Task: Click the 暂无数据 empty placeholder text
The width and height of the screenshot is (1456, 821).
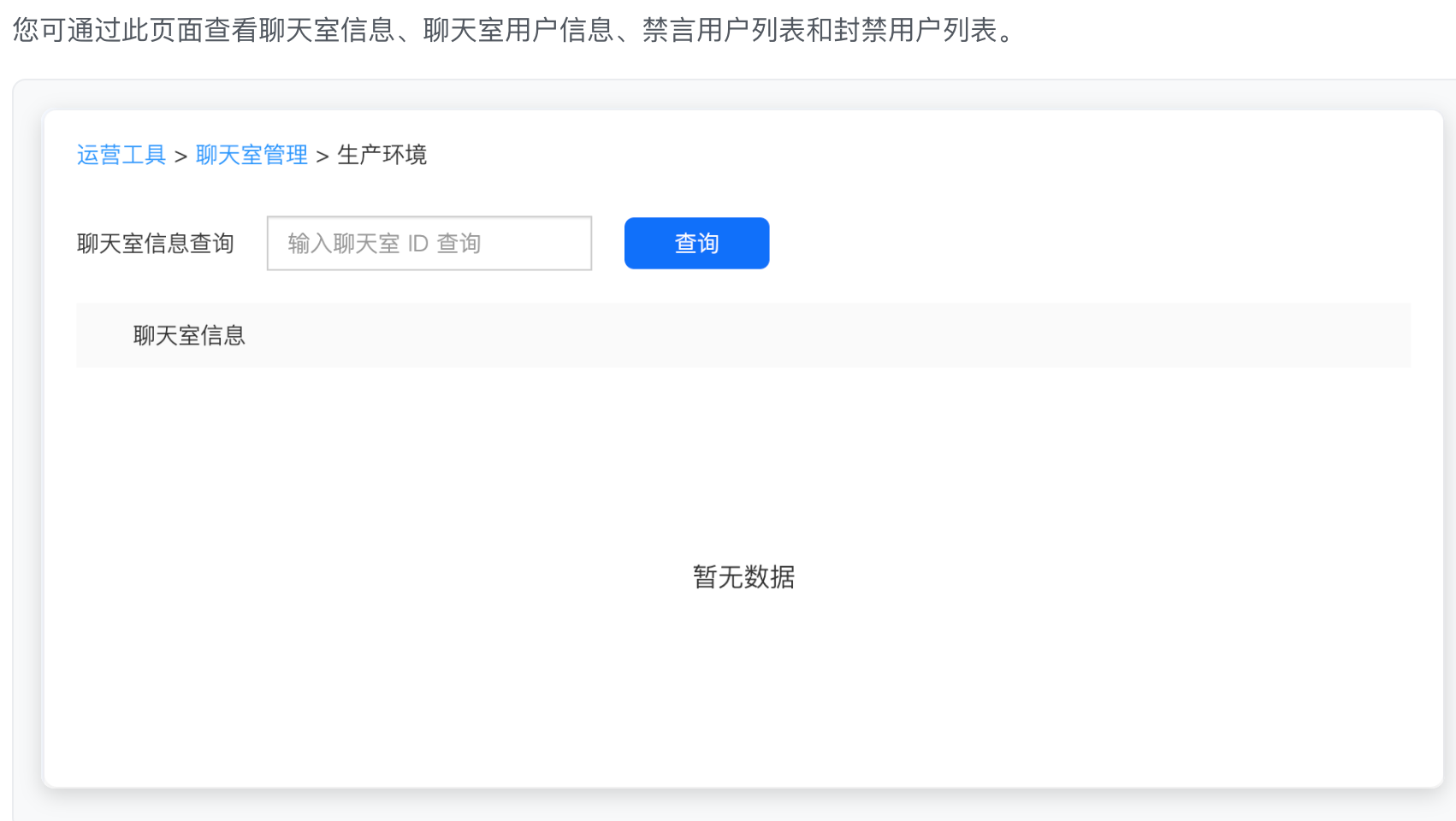Action: tap(743, 577)
